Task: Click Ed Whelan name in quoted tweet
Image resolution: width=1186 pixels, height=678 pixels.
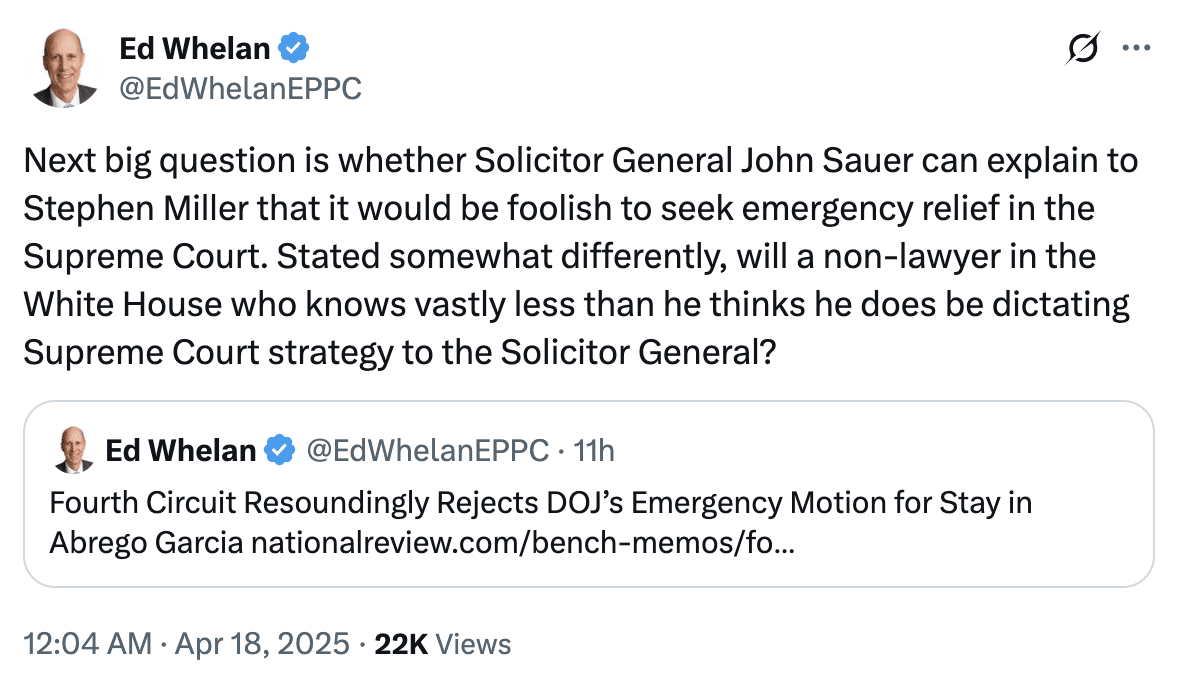Action: pos(181,450)
